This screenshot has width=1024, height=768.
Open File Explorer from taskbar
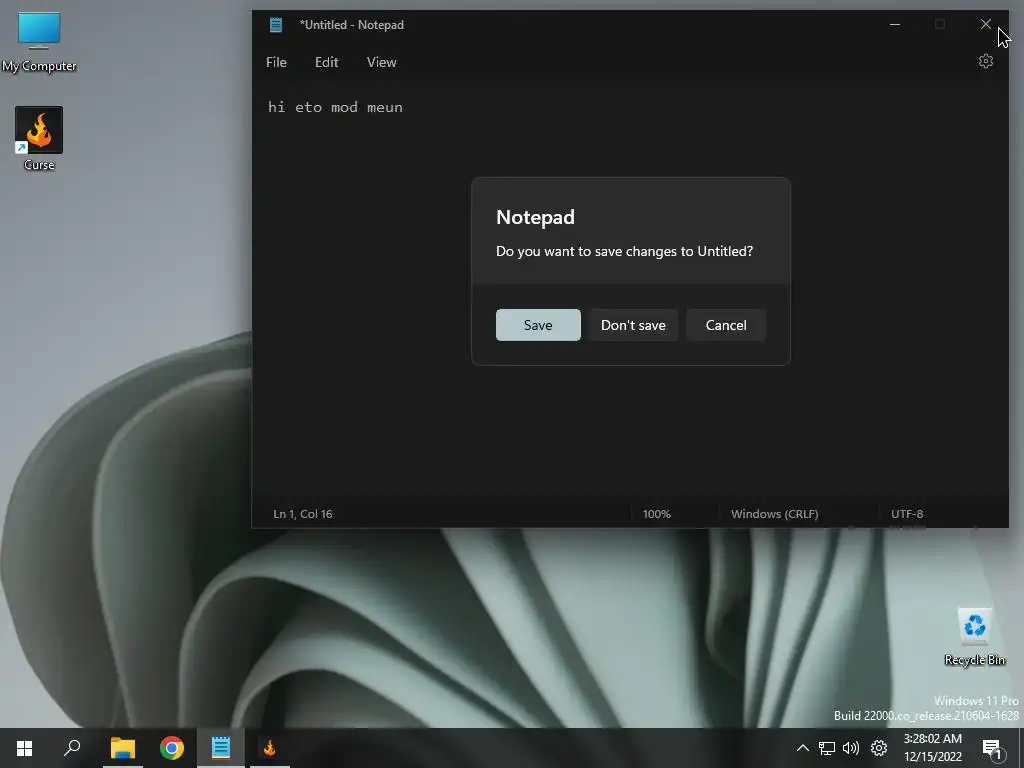123,748
